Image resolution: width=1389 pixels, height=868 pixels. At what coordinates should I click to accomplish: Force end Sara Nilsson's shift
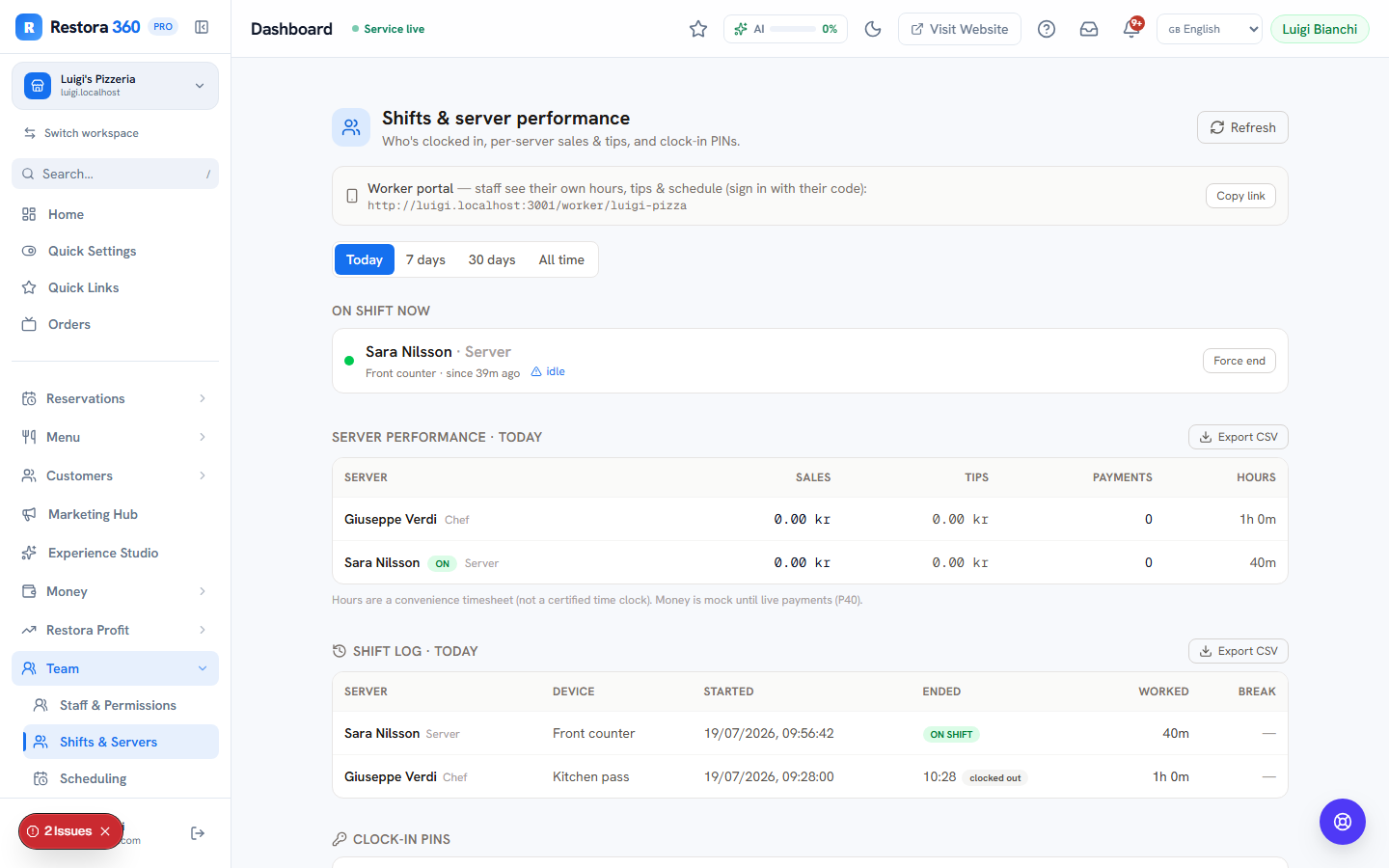[1239, 361]
